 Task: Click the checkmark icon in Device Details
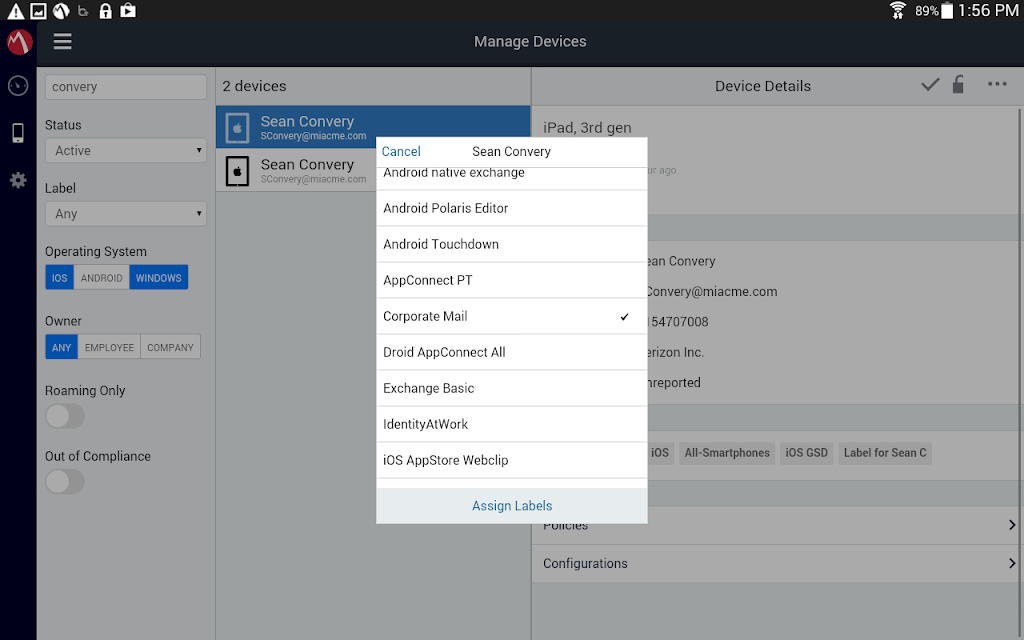(930, 85)
